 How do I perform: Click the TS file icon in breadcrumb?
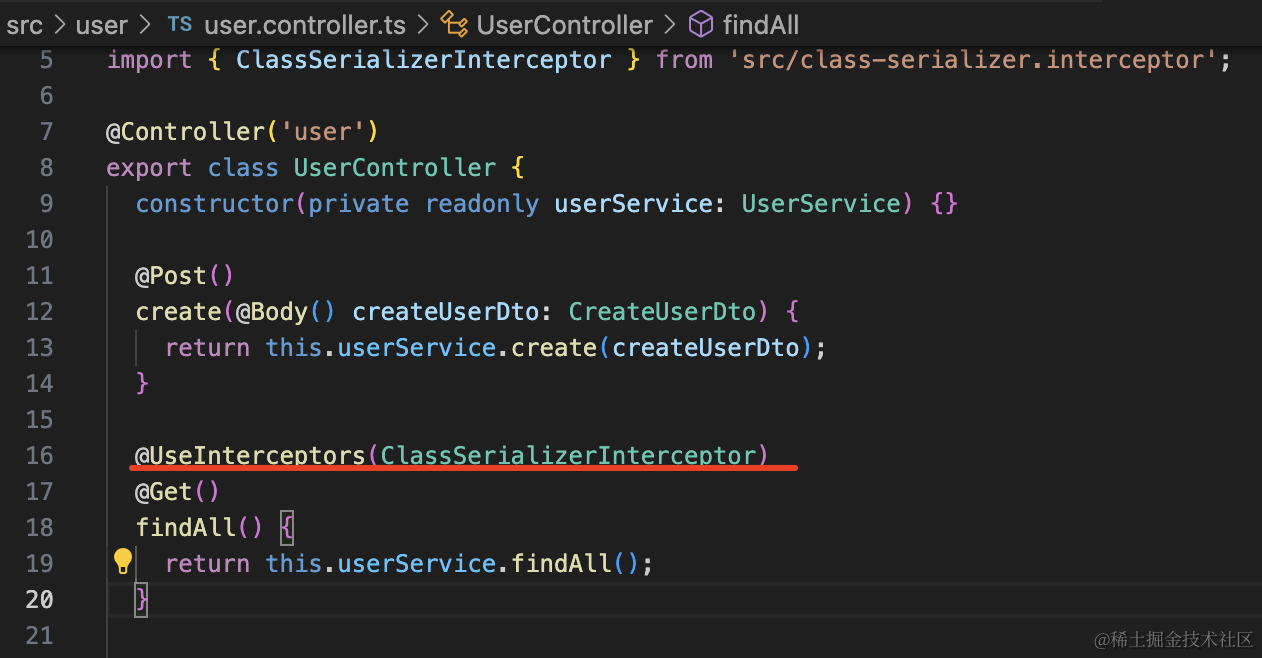point(180,25)
